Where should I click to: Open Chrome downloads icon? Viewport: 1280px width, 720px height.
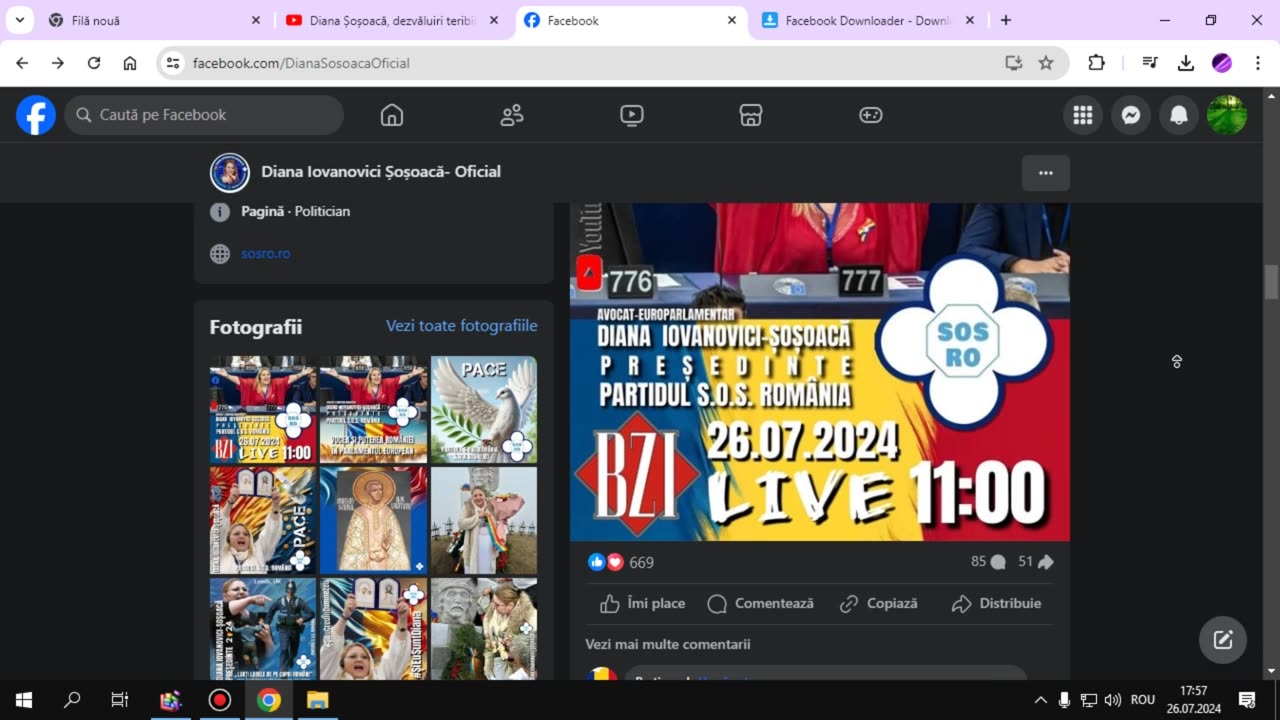pos(1186,63)
